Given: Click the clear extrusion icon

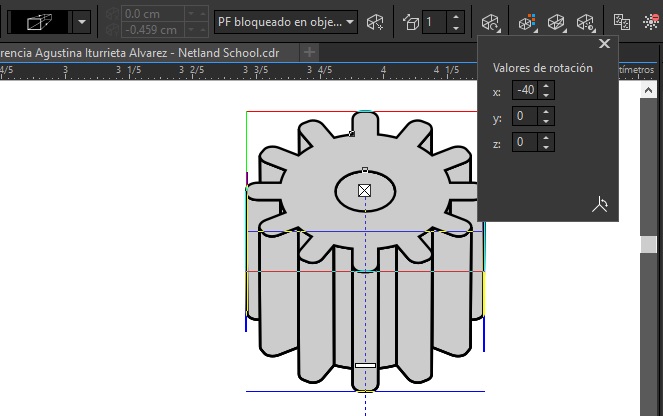Looking at the screenshot, I should pyautogui.click(x=650, y=21).
